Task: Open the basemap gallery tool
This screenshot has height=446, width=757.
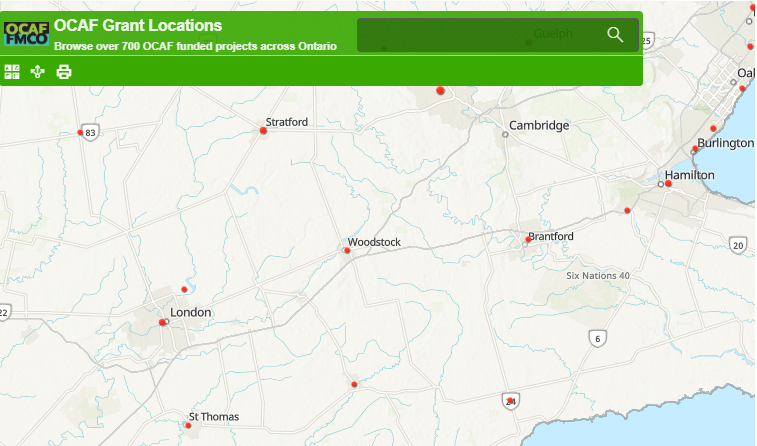Action: point(12,72)
